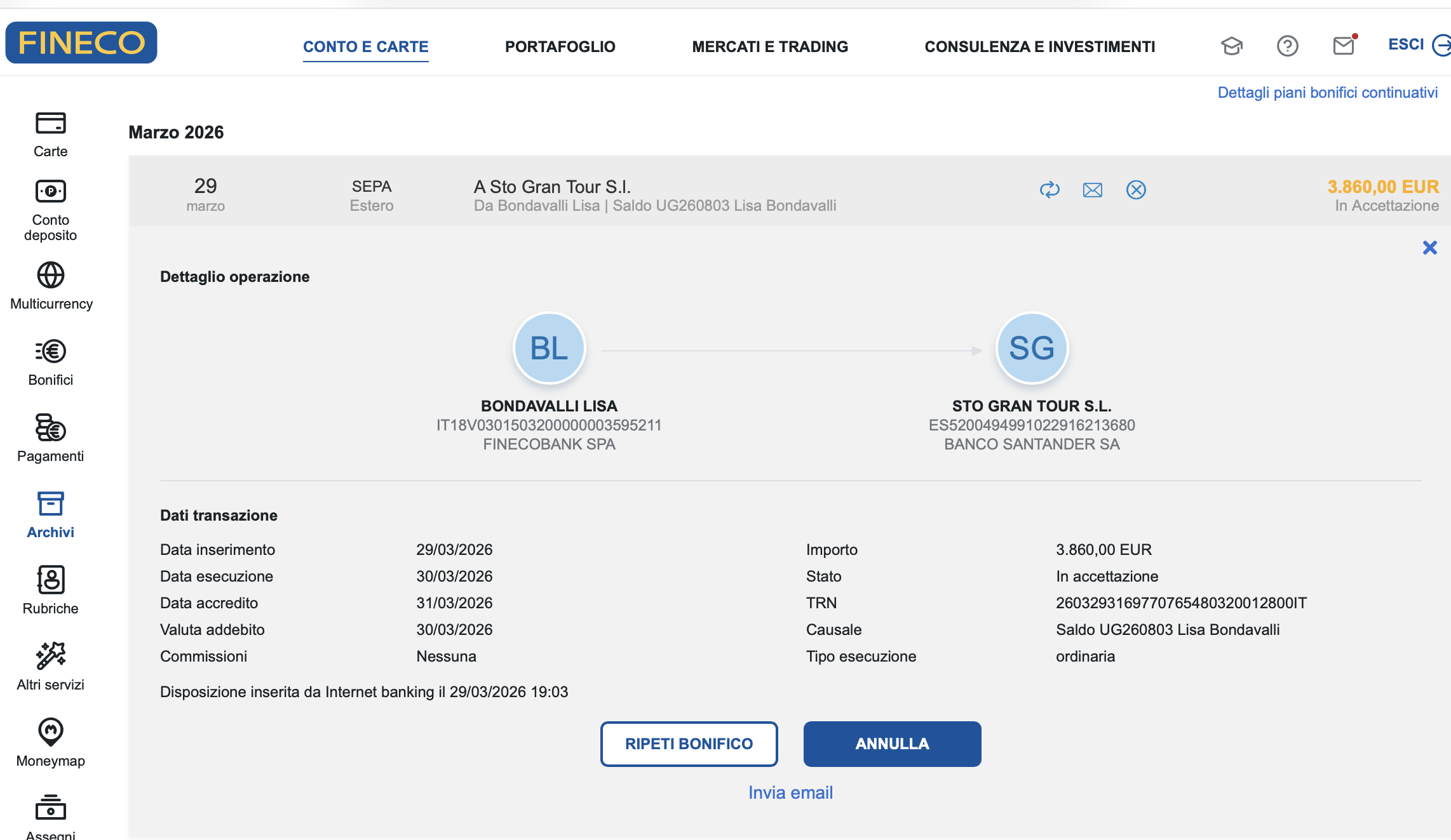1451x840 pixels.
Task: Click the Importo value 3.860,00 EUR
Action: [x=1104, y=549]
